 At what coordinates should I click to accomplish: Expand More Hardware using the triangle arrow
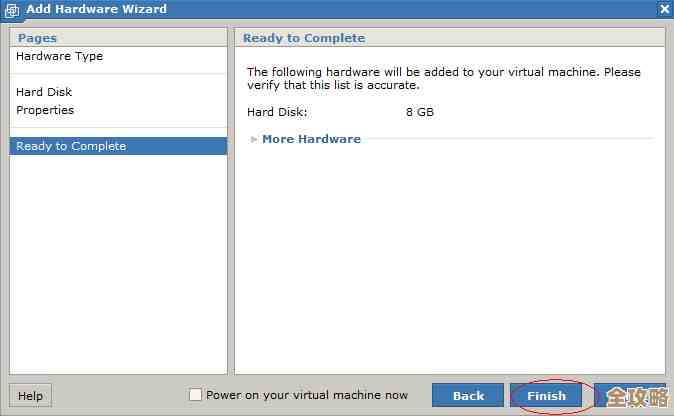254,139
